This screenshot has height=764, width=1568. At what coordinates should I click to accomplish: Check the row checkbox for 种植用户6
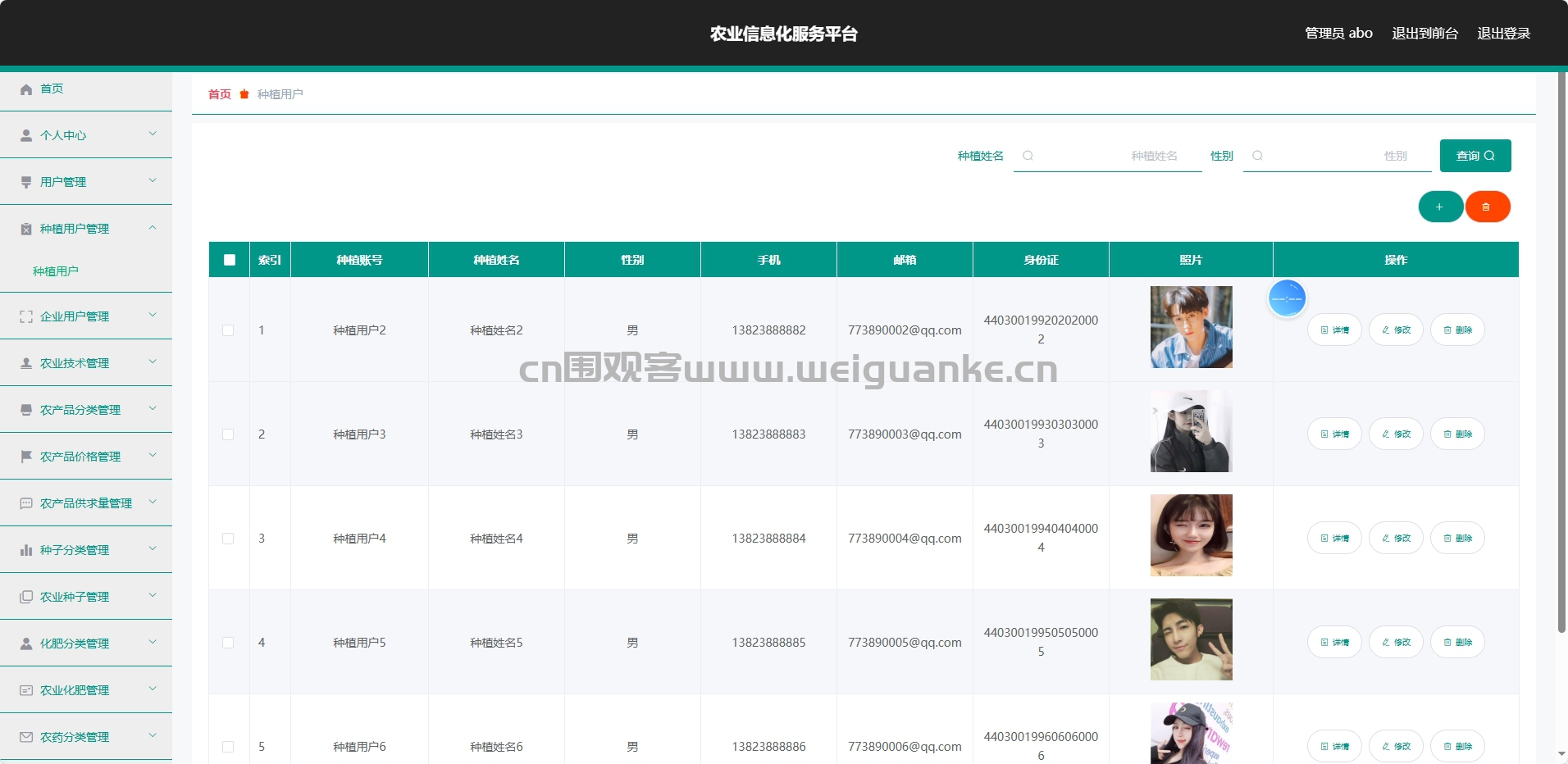click(228, 747)
